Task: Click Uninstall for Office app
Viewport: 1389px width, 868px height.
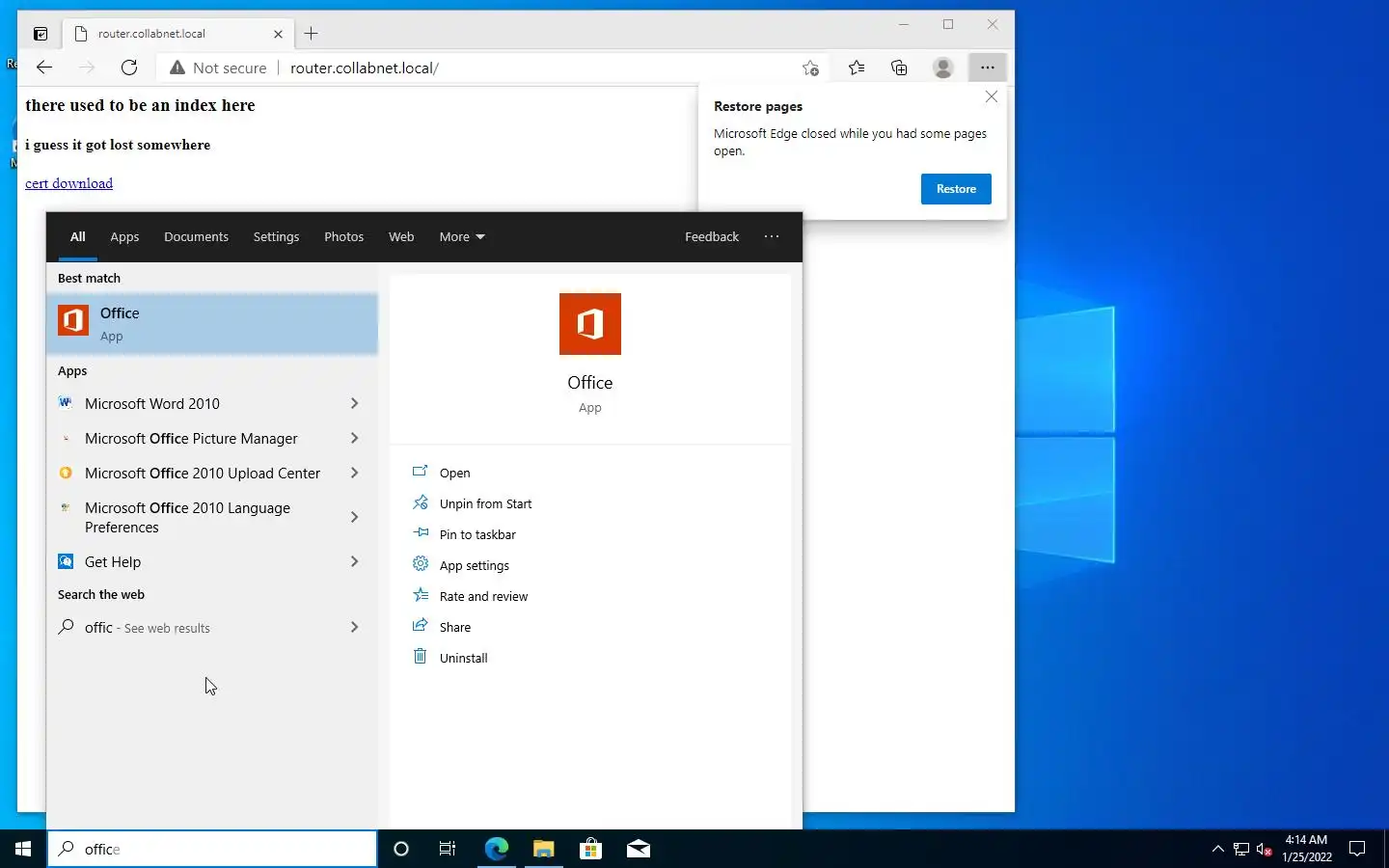Action: point(463,658)
